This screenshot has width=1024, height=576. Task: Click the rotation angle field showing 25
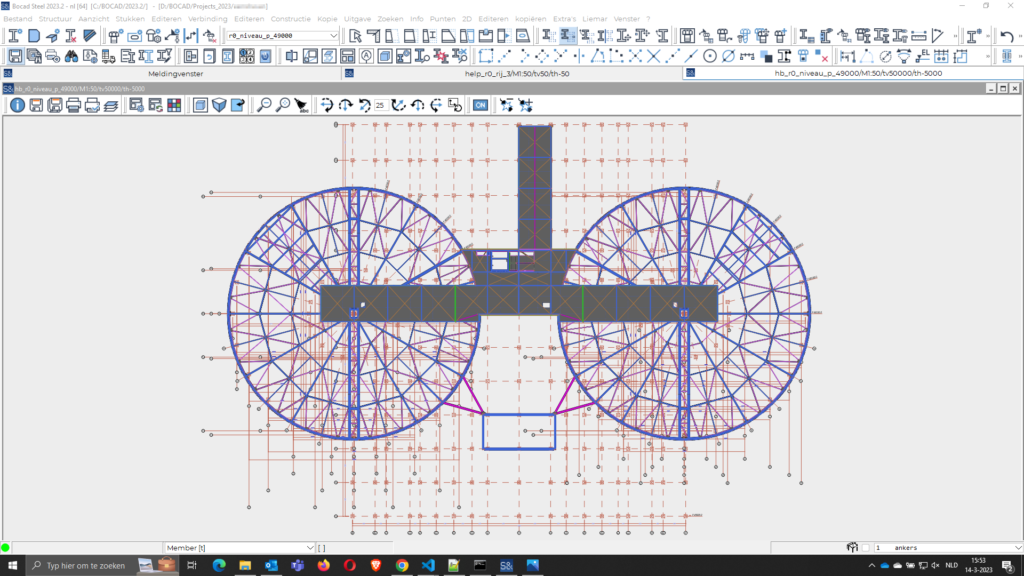[380, 105]
